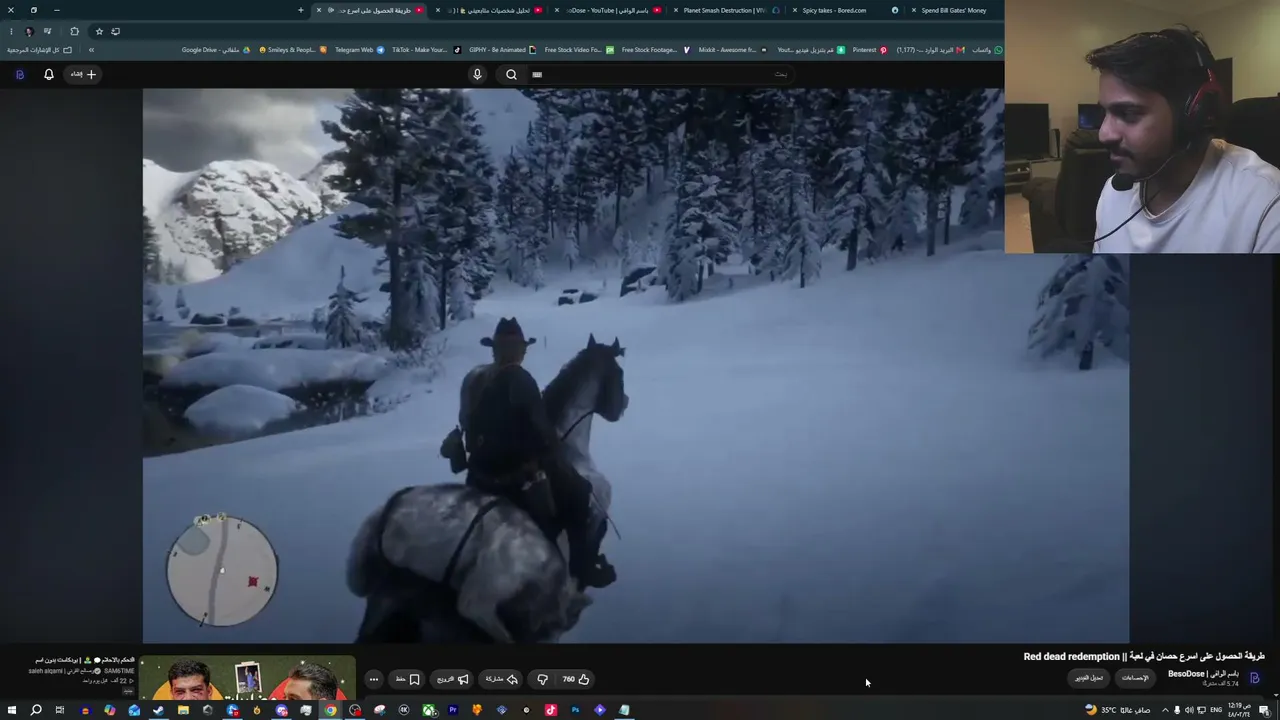Open Steam from the taskbar
The image size is (1280, 720).
[x=158, y=710]
